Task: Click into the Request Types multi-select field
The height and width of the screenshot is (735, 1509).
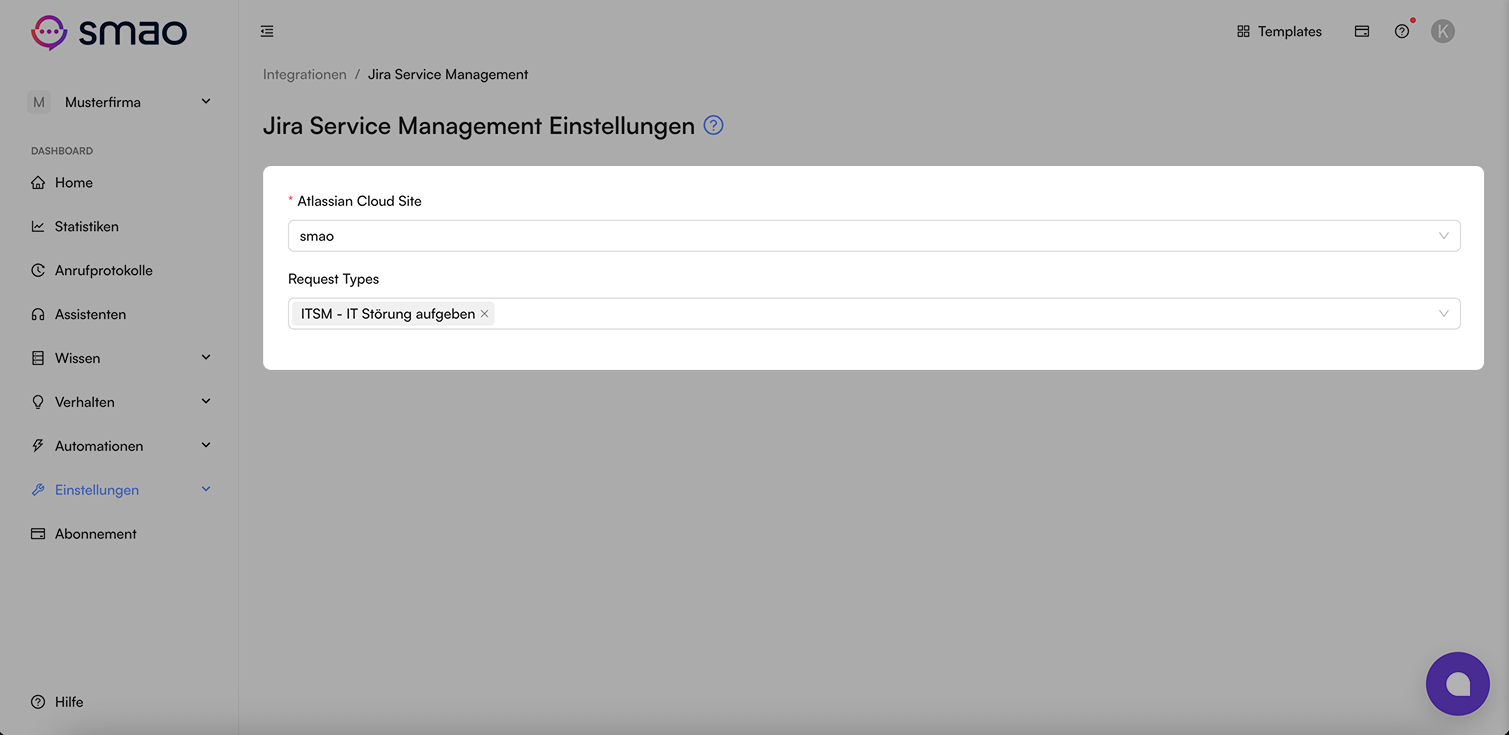Action: [x=874, y=314]
